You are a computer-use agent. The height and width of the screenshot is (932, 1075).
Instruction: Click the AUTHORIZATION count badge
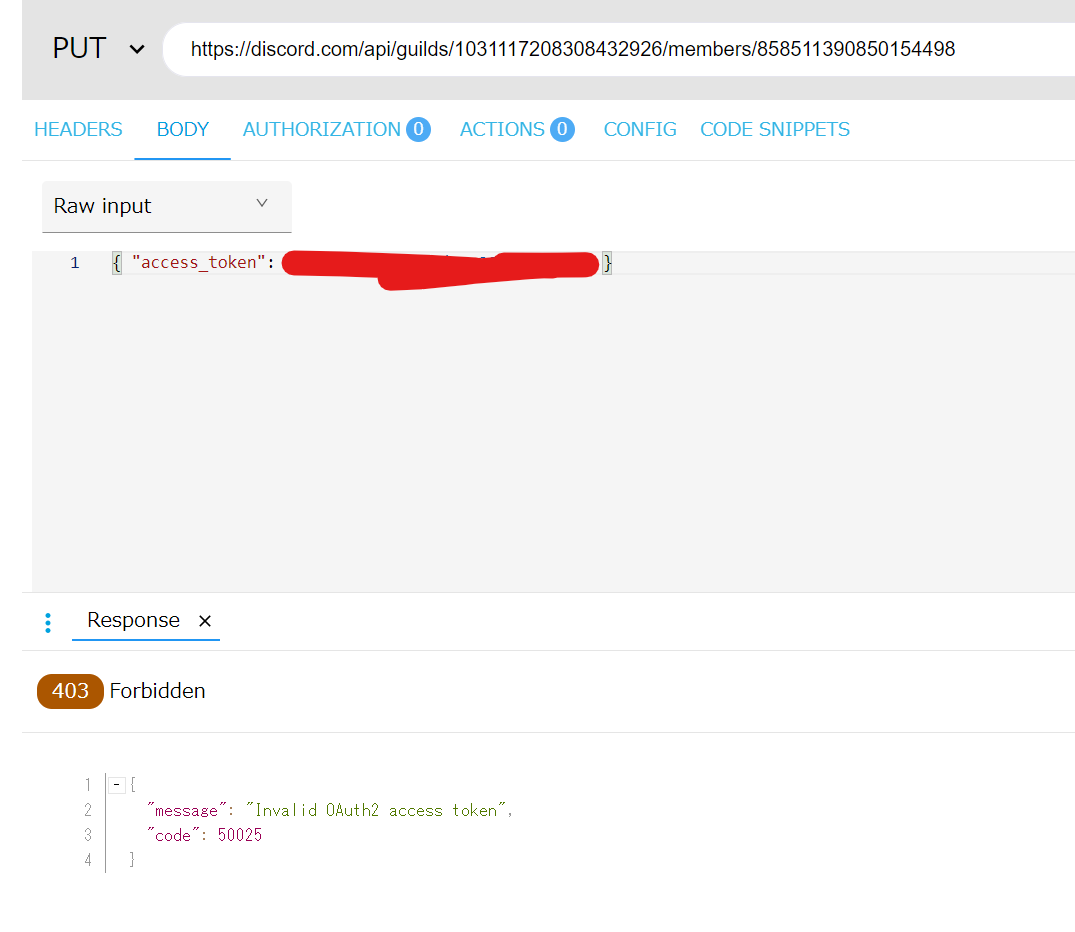tap(418, 130)
